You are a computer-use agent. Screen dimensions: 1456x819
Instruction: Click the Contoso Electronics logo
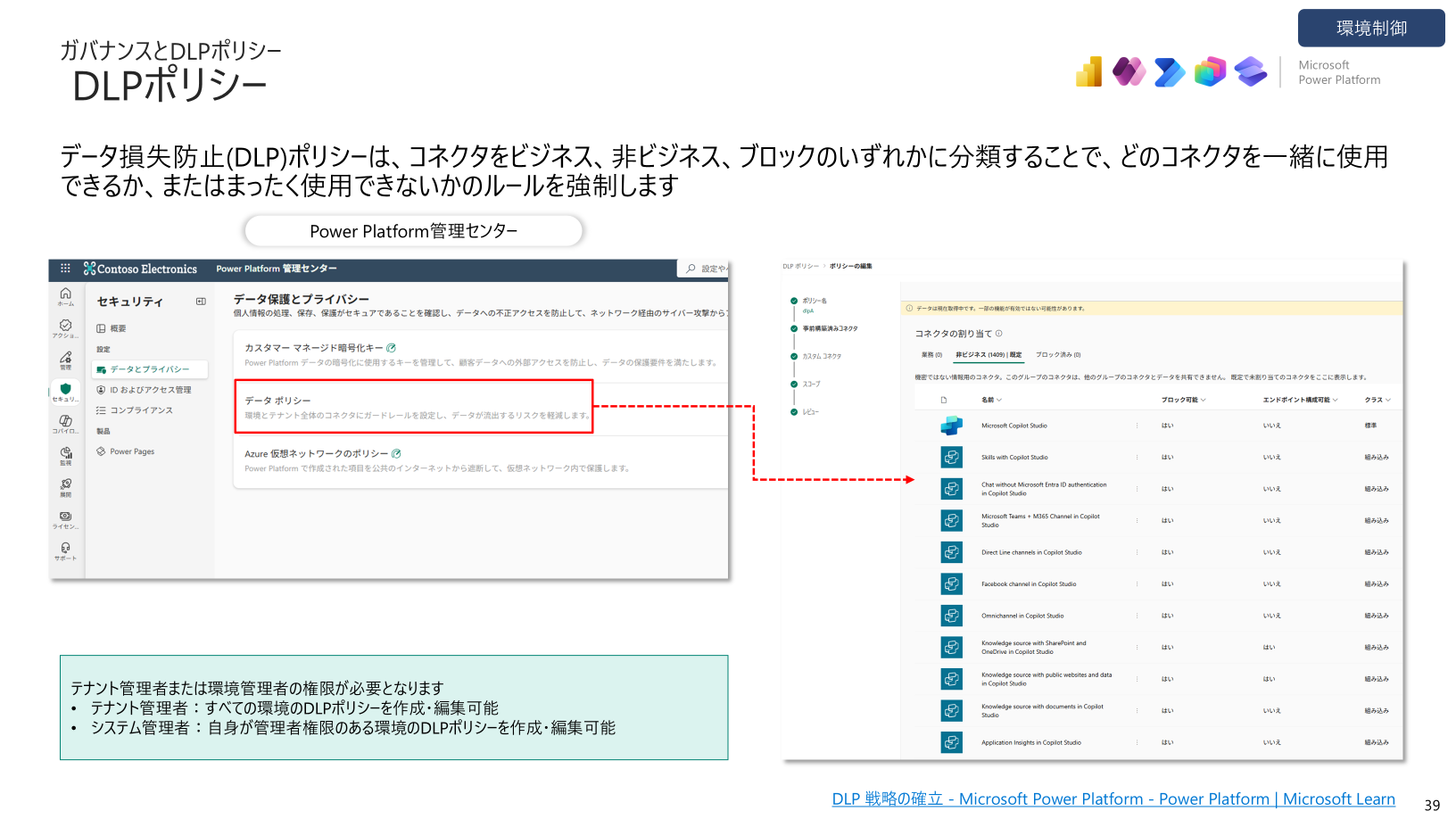(x=140, y=269)
